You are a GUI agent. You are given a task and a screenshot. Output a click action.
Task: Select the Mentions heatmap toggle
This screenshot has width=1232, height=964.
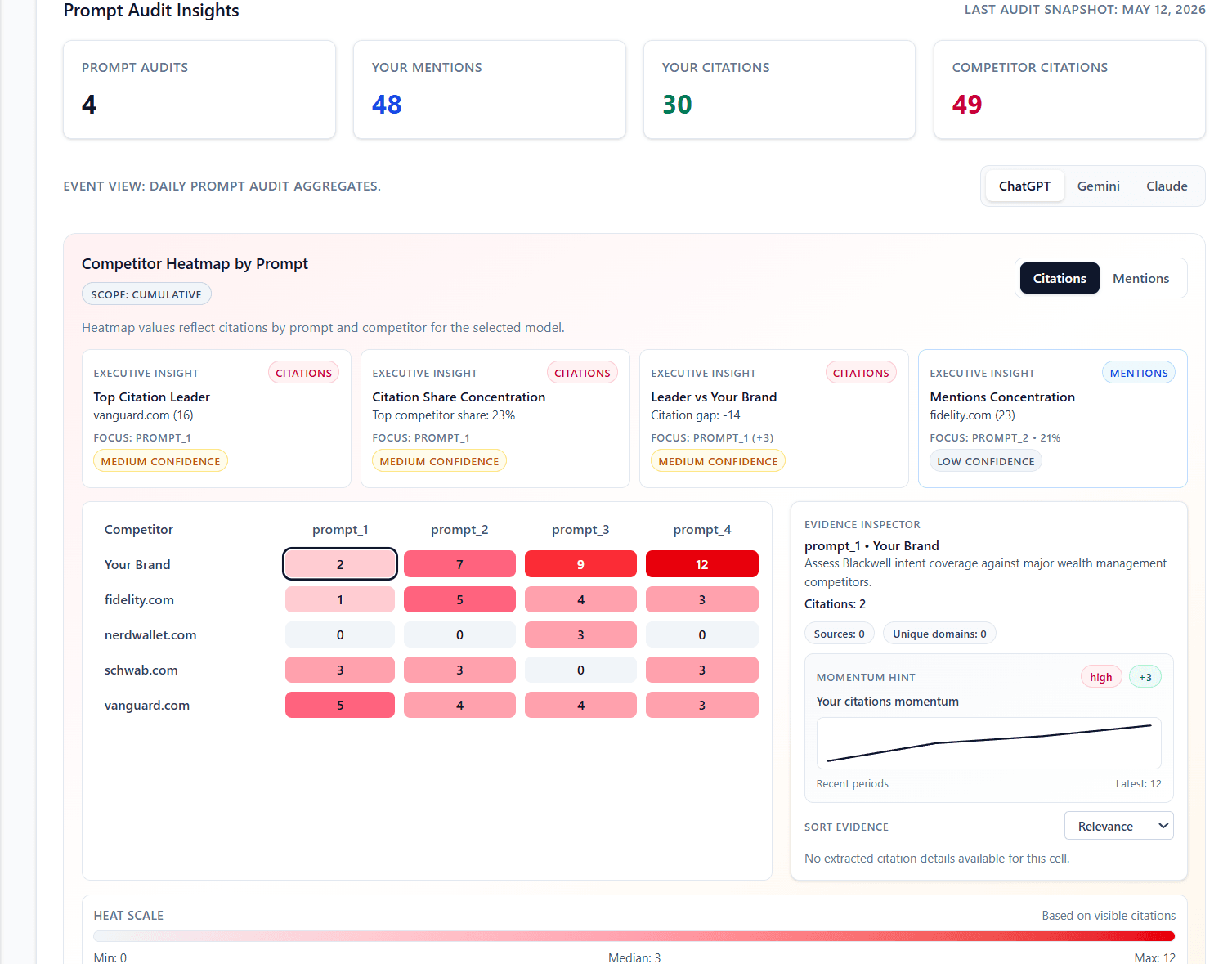(1140, 278)
